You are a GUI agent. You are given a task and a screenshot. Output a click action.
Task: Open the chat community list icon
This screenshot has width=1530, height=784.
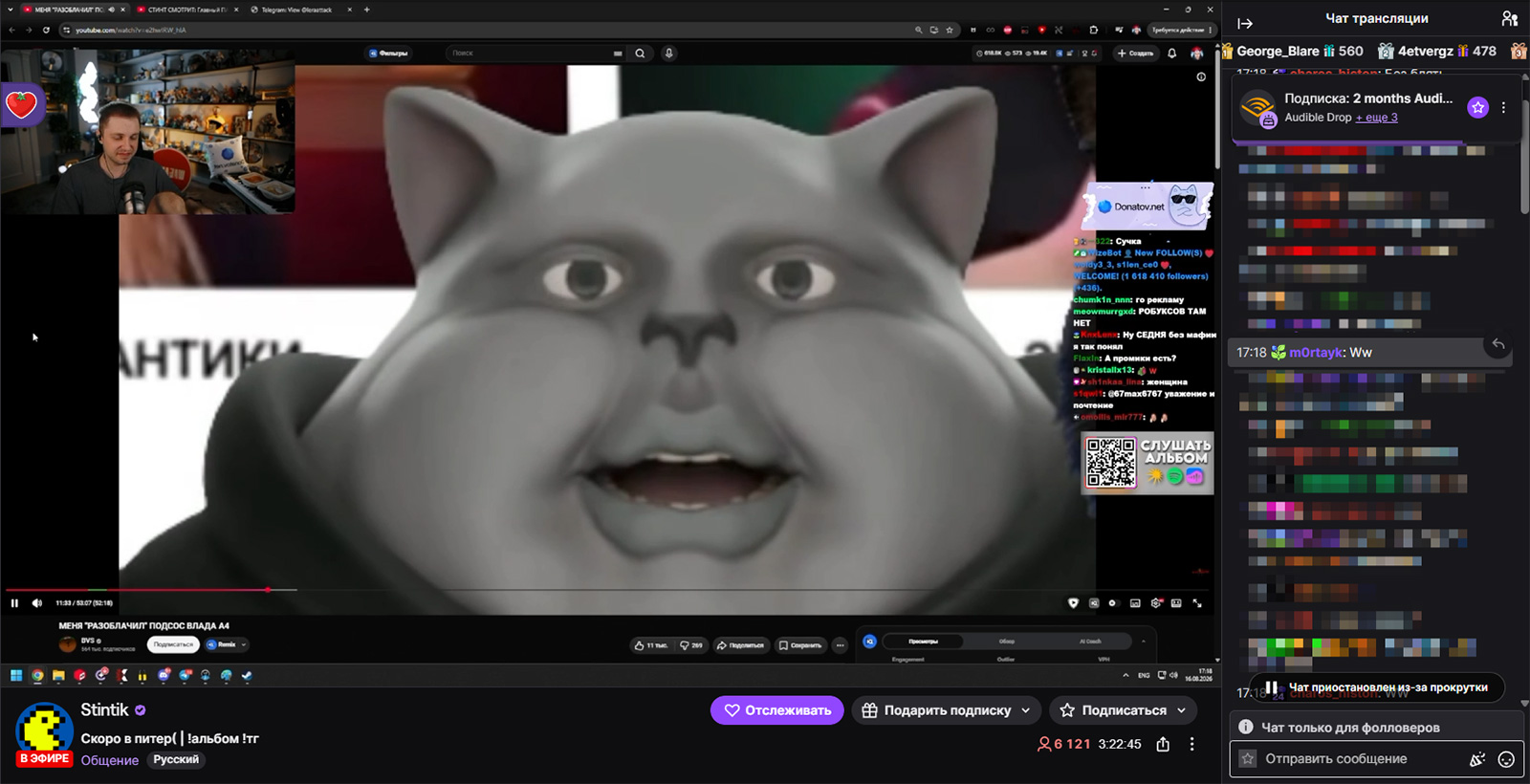[1510, 19]
